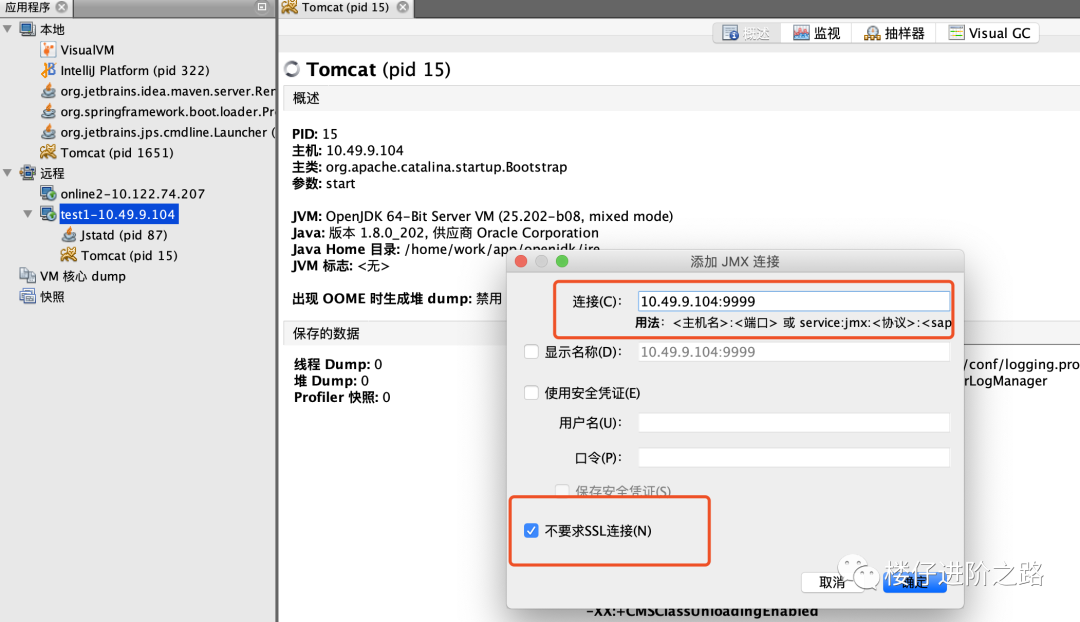The width and height of the screenshot is (1080, 622).
Task: Click the VM 核心 dump icon
Action: (x=28, y=276)
